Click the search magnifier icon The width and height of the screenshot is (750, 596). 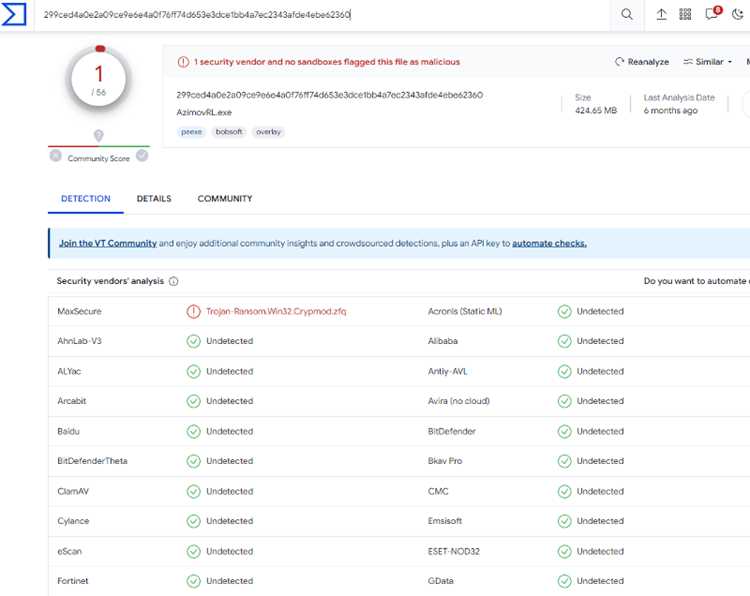627,14
